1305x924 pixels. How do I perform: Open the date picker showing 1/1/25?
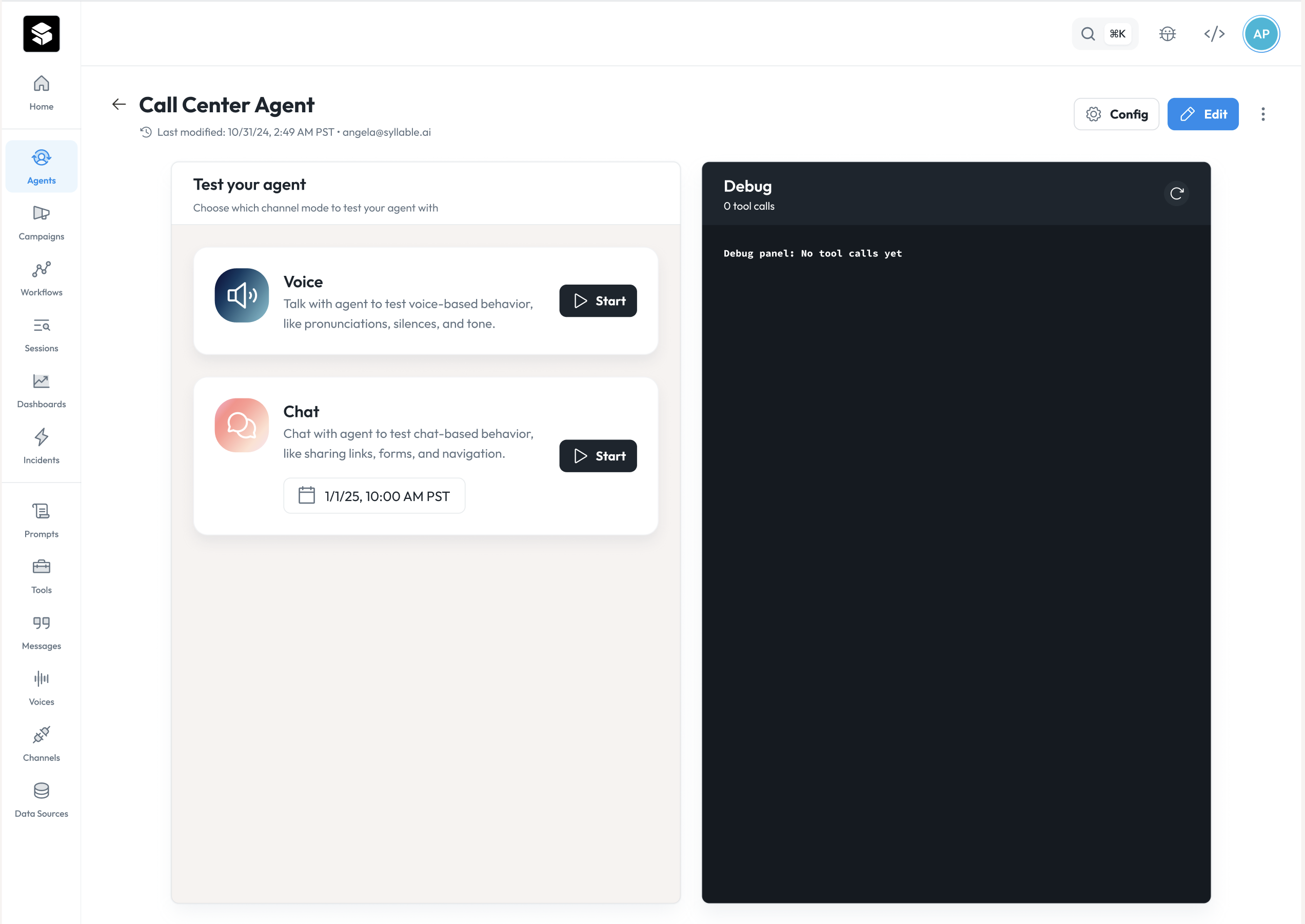(374, 495)
